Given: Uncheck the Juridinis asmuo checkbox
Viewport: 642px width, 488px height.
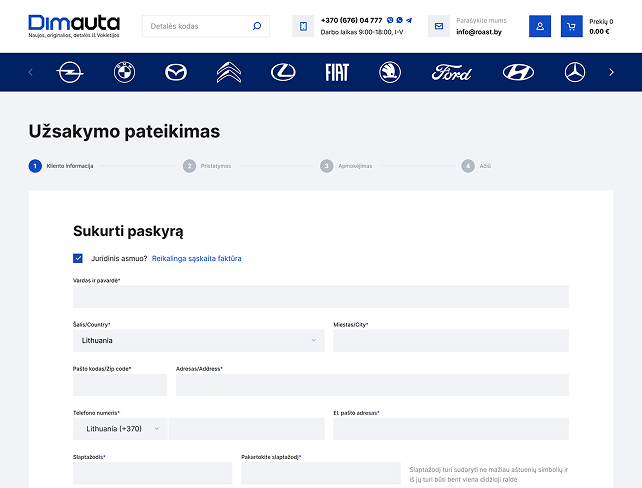Looking at the screenshot, I should (x=78, y=258).
